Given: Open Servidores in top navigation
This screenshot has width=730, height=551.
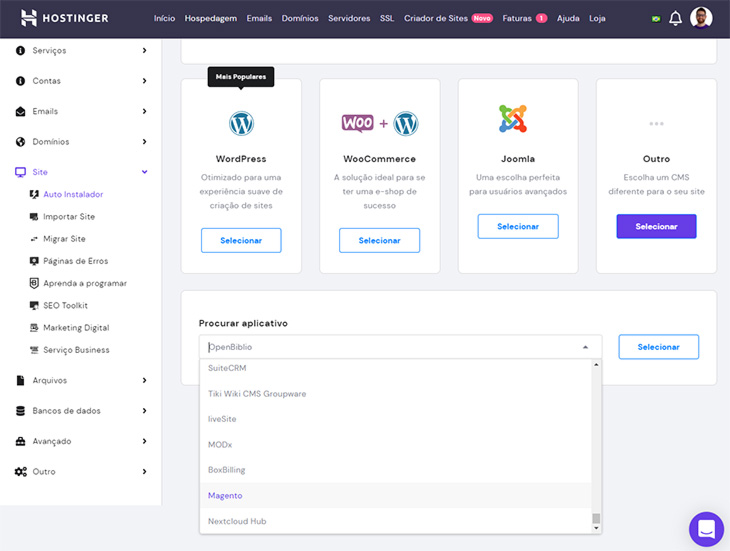Looking at the screenshot, I should point(349,19).
